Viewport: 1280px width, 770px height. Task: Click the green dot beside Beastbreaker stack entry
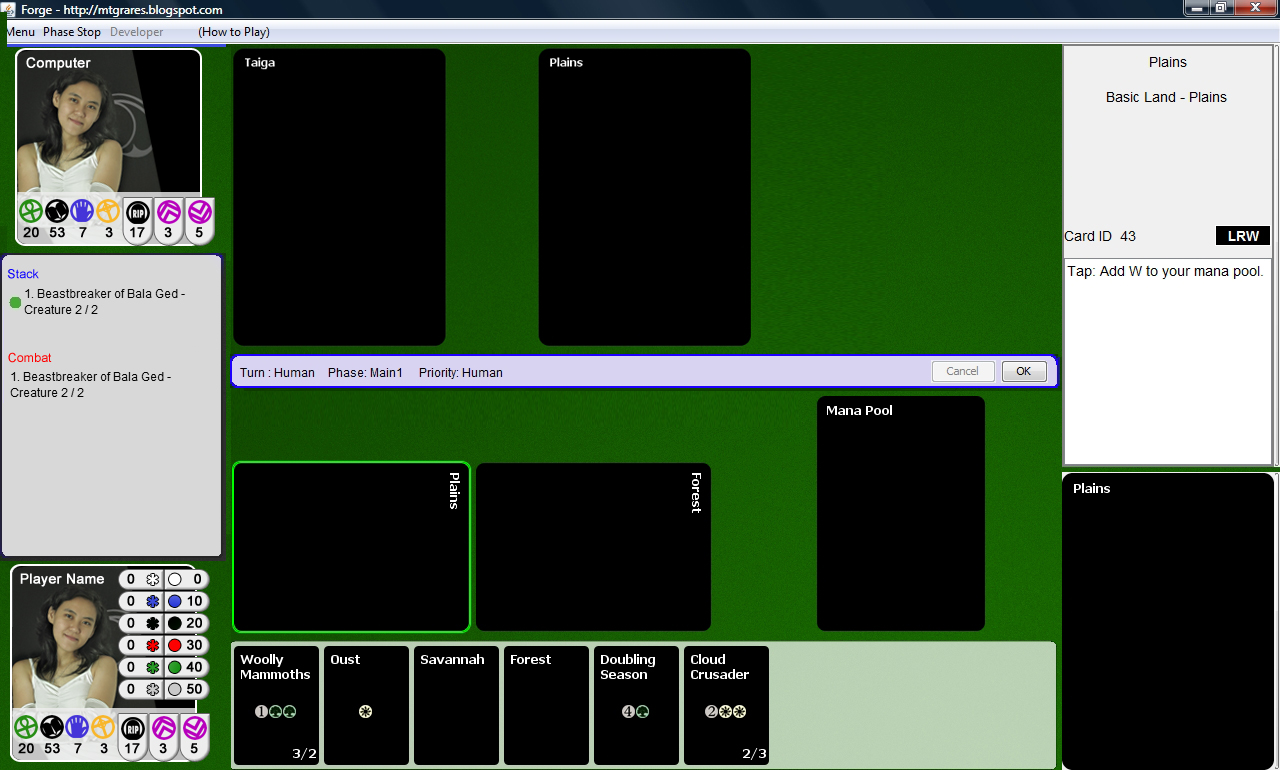click(15, 302)
